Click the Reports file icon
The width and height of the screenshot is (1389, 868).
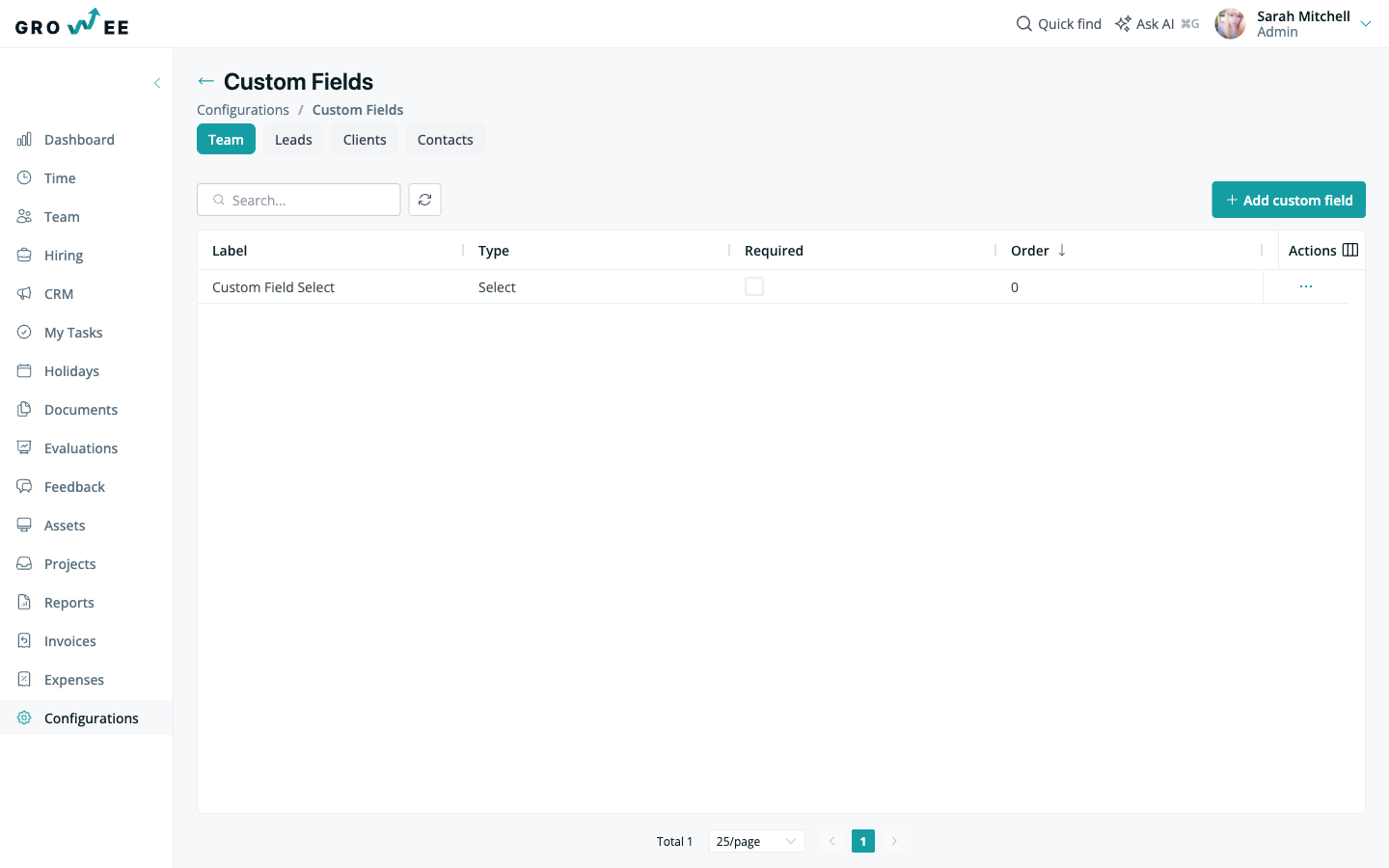(x=24, y=602)
